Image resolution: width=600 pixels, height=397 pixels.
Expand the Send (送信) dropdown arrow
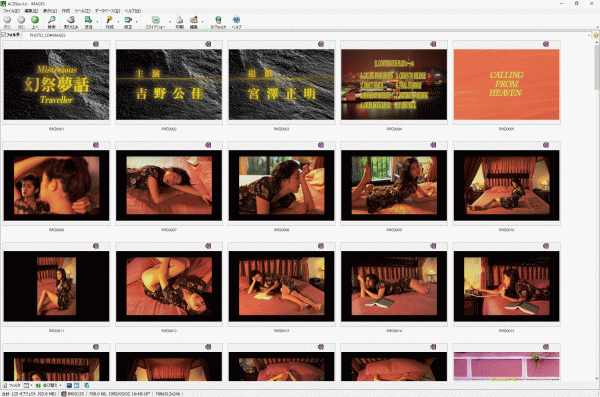click(x=97, y=21)
